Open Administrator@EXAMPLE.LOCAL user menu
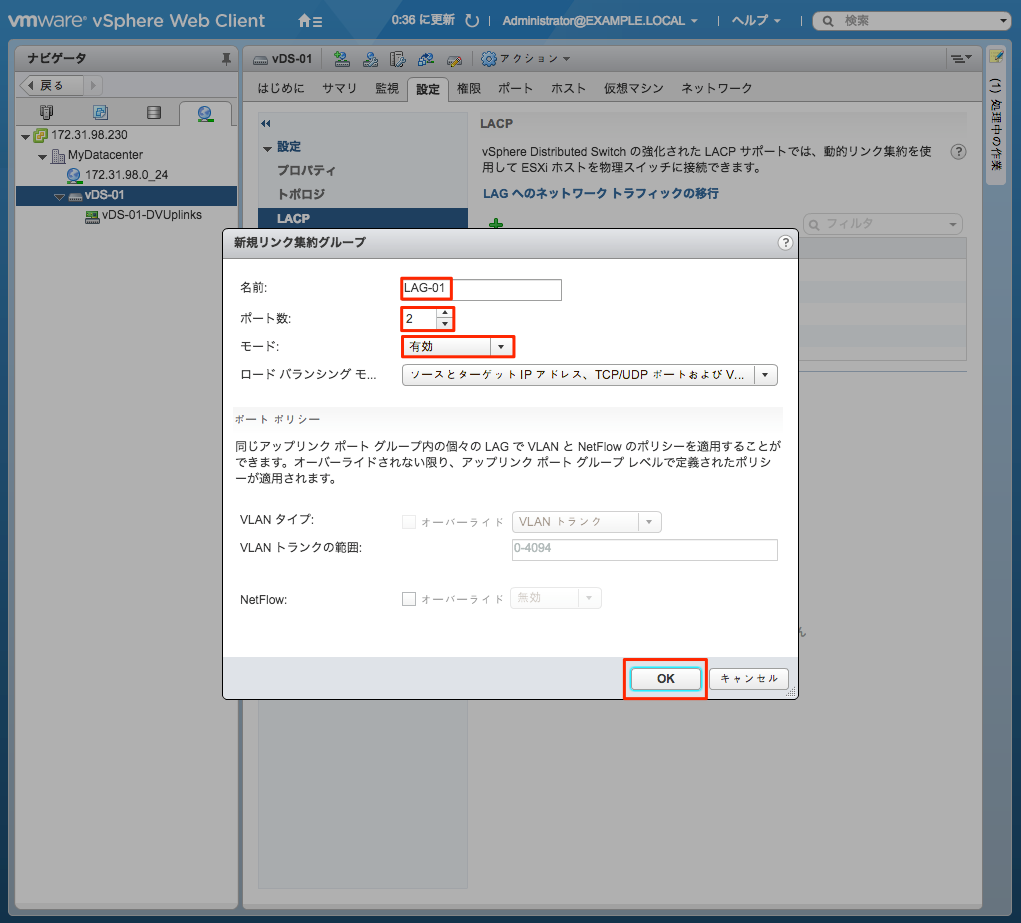This screenshot has width=1021, height=923. (600, 21)
